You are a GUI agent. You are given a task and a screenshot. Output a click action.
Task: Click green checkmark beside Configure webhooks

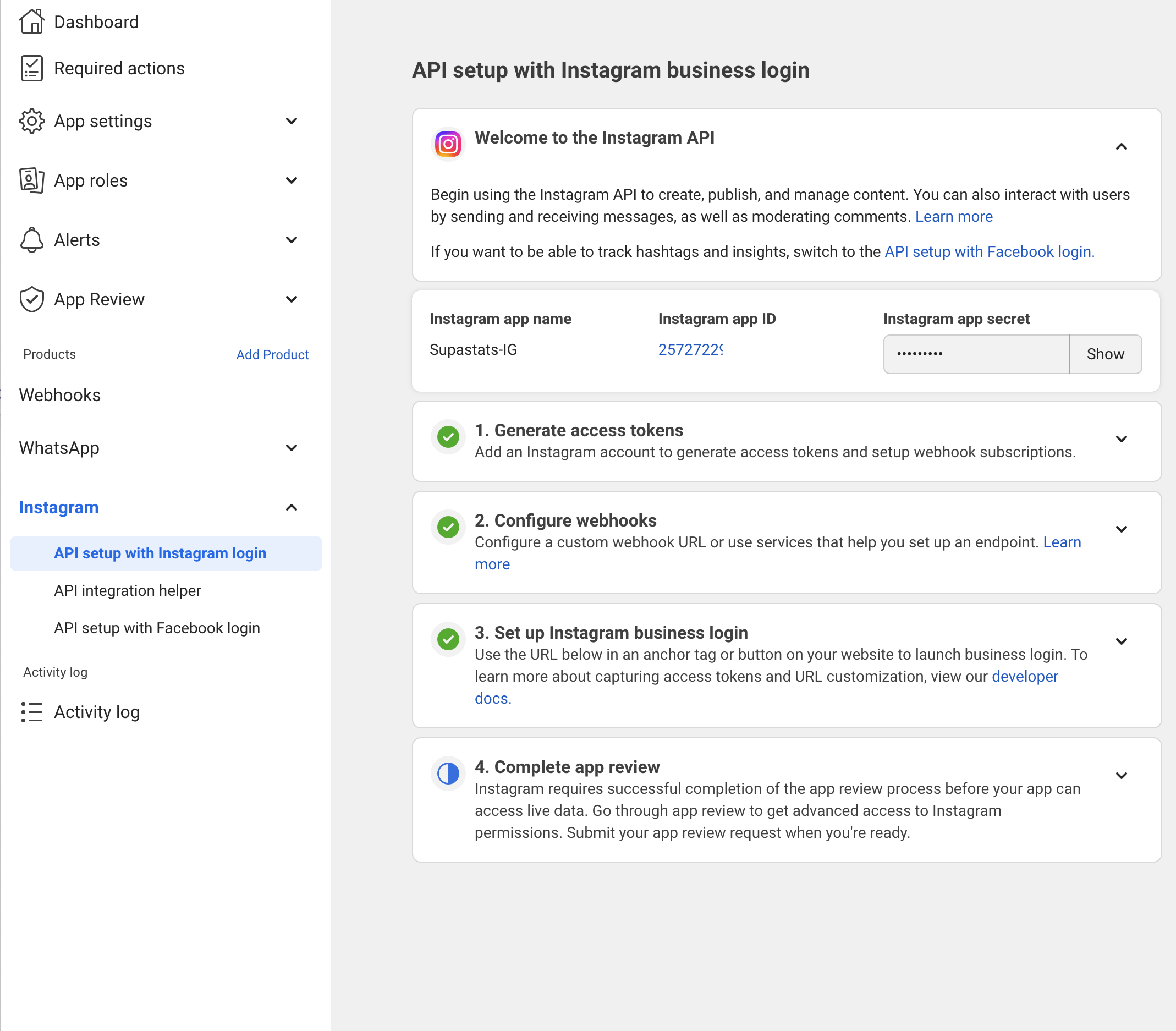point(448,527)
